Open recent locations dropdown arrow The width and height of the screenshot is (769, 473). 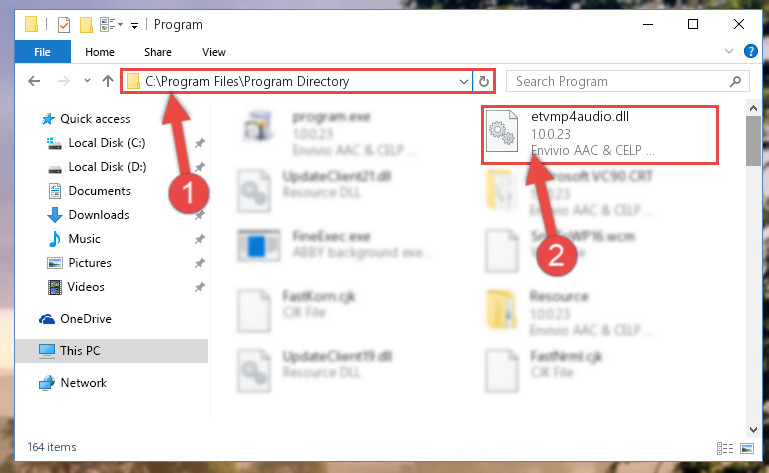pos(87,80)
